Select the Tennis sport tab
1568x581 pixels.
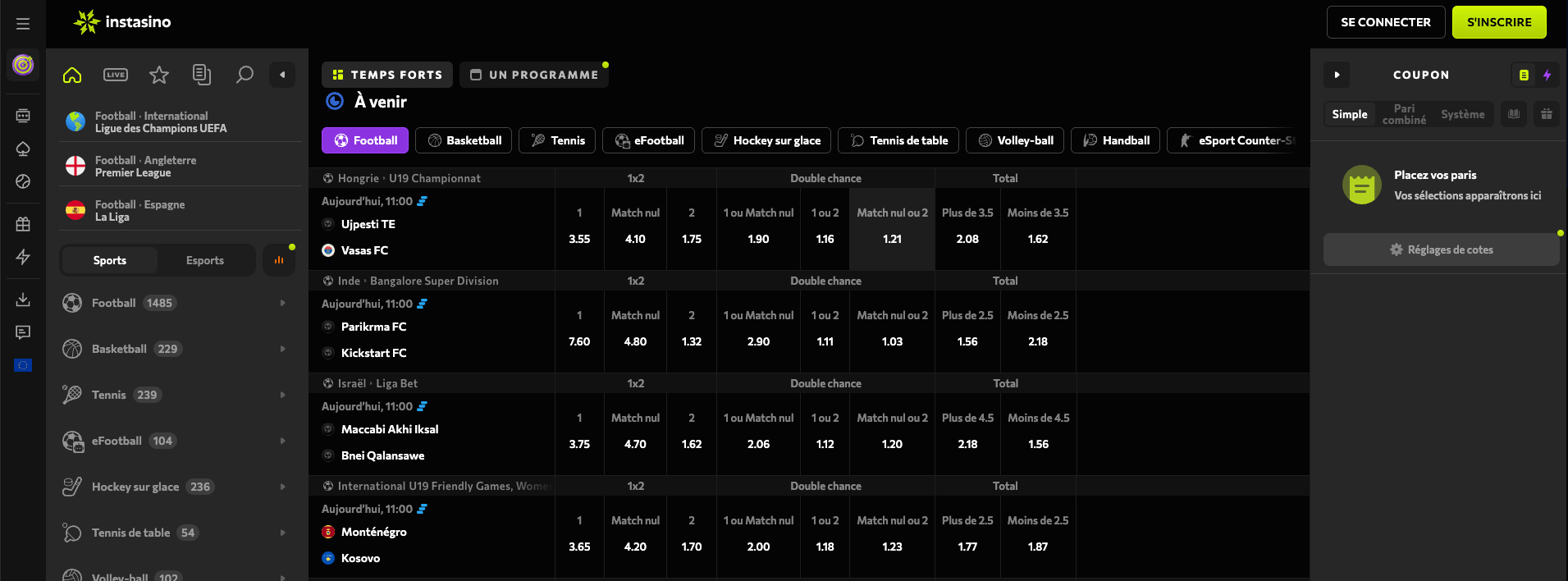tap(557, 140)
